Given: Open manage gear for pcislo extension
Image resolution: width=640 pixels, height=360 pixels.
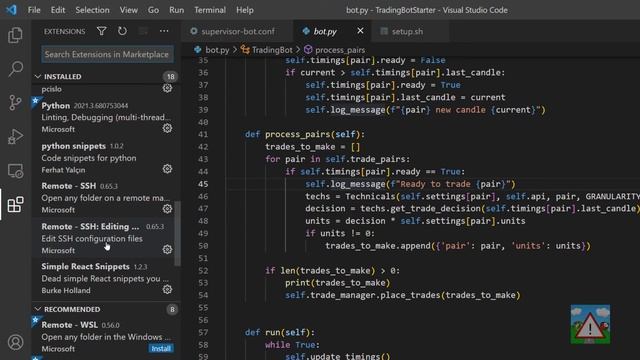Looking at the screenshot, I should point(167,88).
